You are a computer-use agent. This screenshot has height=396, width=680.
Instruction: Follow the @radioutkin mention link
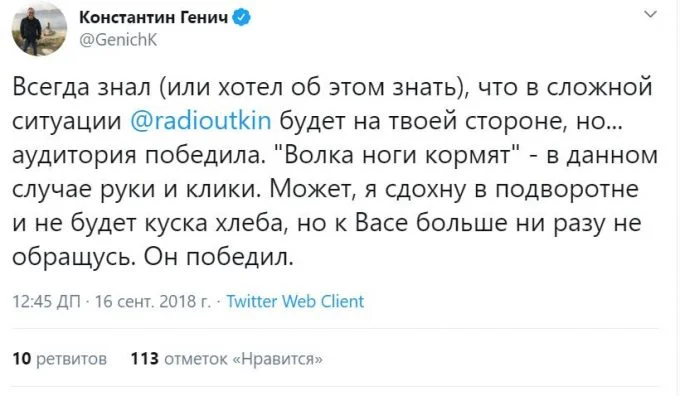click(201, 121)
